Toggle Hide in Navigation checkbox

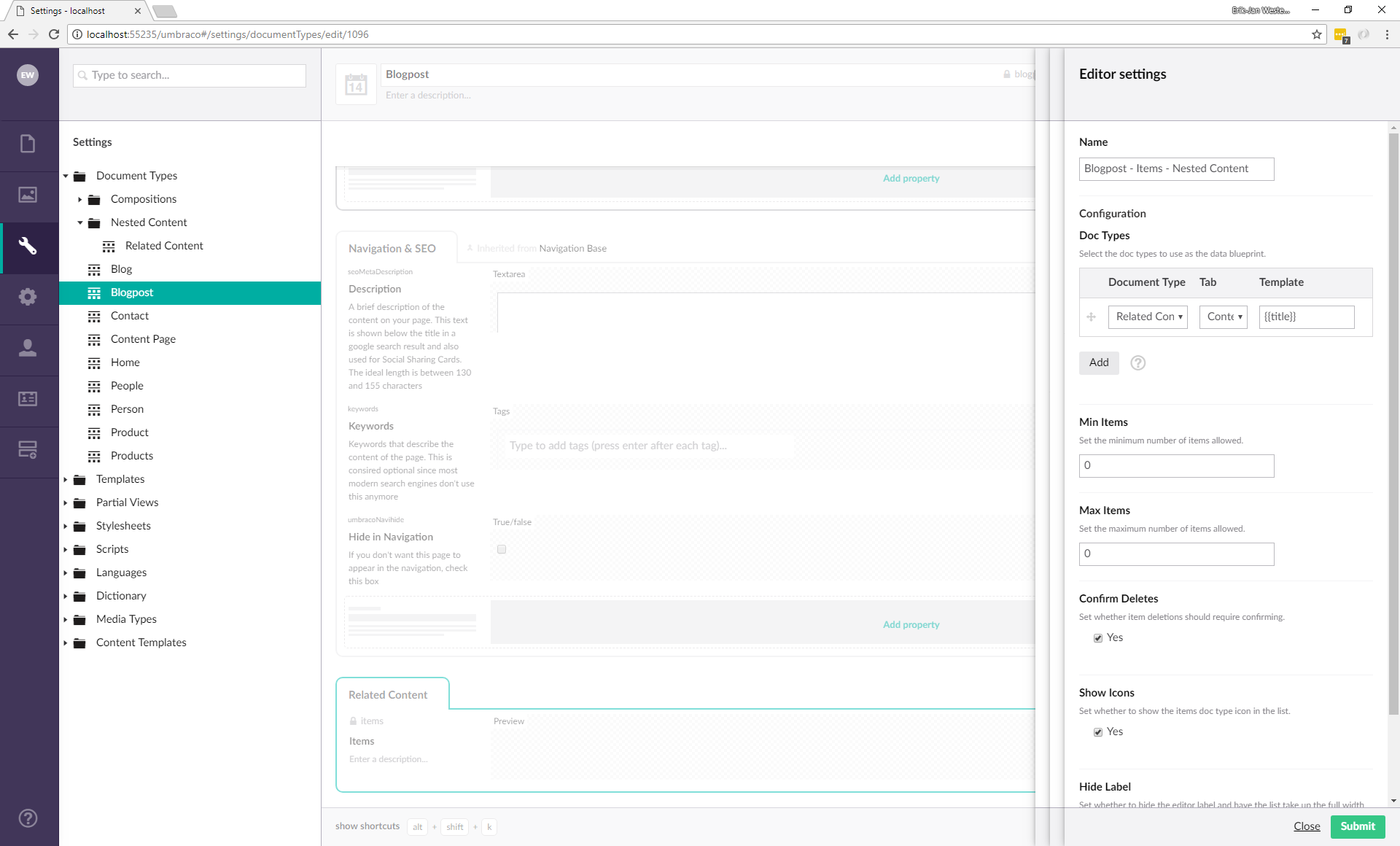(502, 549)
